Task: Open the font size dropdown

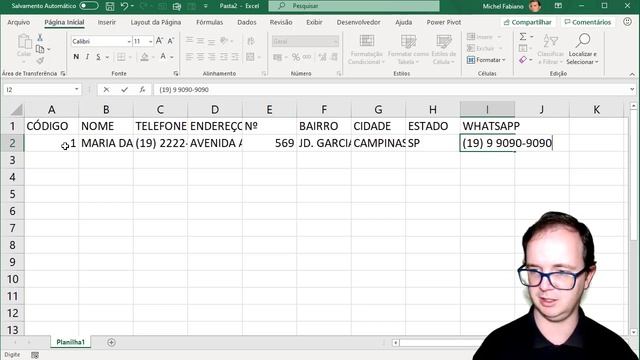Action: (x=151, y=41)
